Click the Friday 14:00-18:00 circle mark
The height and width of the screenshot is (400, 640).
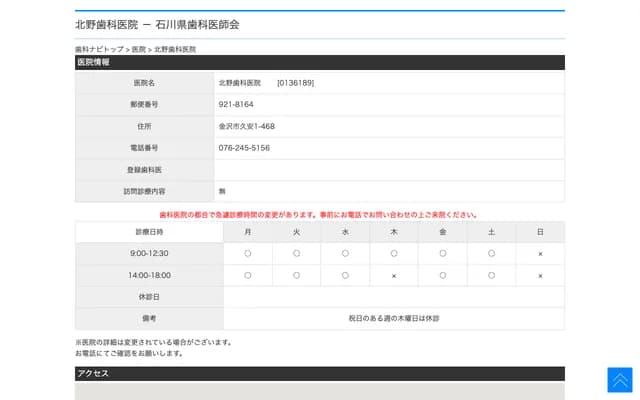[443, 275]
